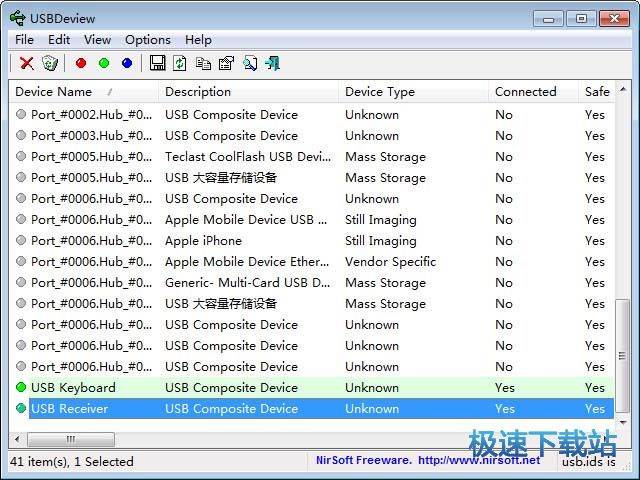The image size is (640, 480).
Task: Click the vertical scrollbar down arrow
Action: (624, 420)
